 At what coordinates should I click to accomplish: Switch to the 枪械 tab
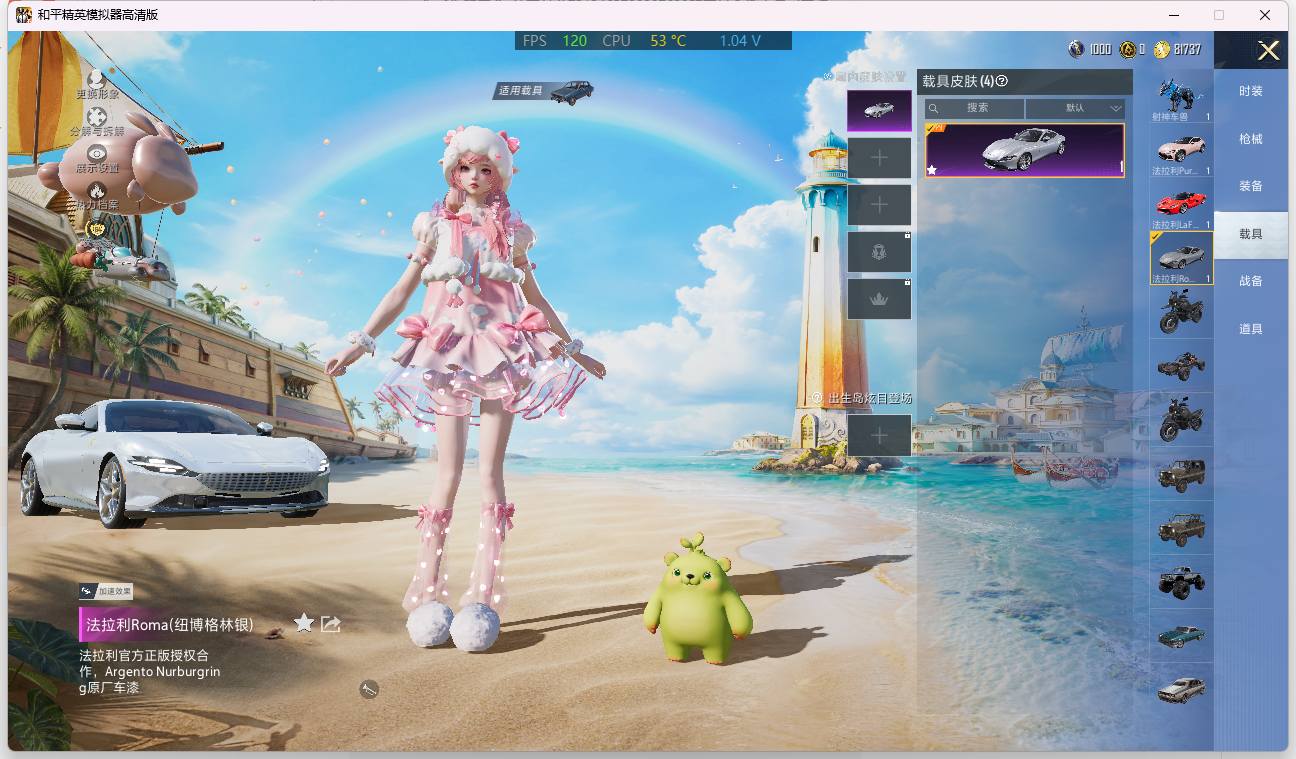(1251, 139)
